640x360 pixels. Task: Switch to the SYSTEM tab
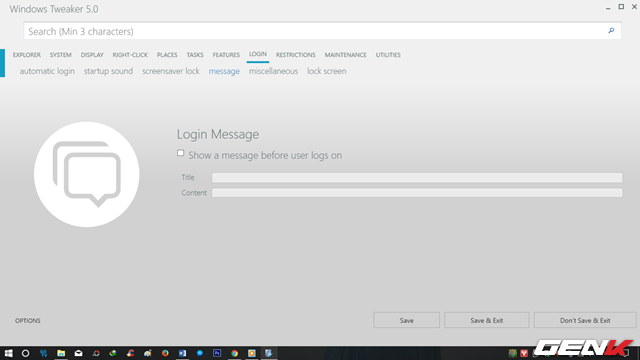coord(60,55)
